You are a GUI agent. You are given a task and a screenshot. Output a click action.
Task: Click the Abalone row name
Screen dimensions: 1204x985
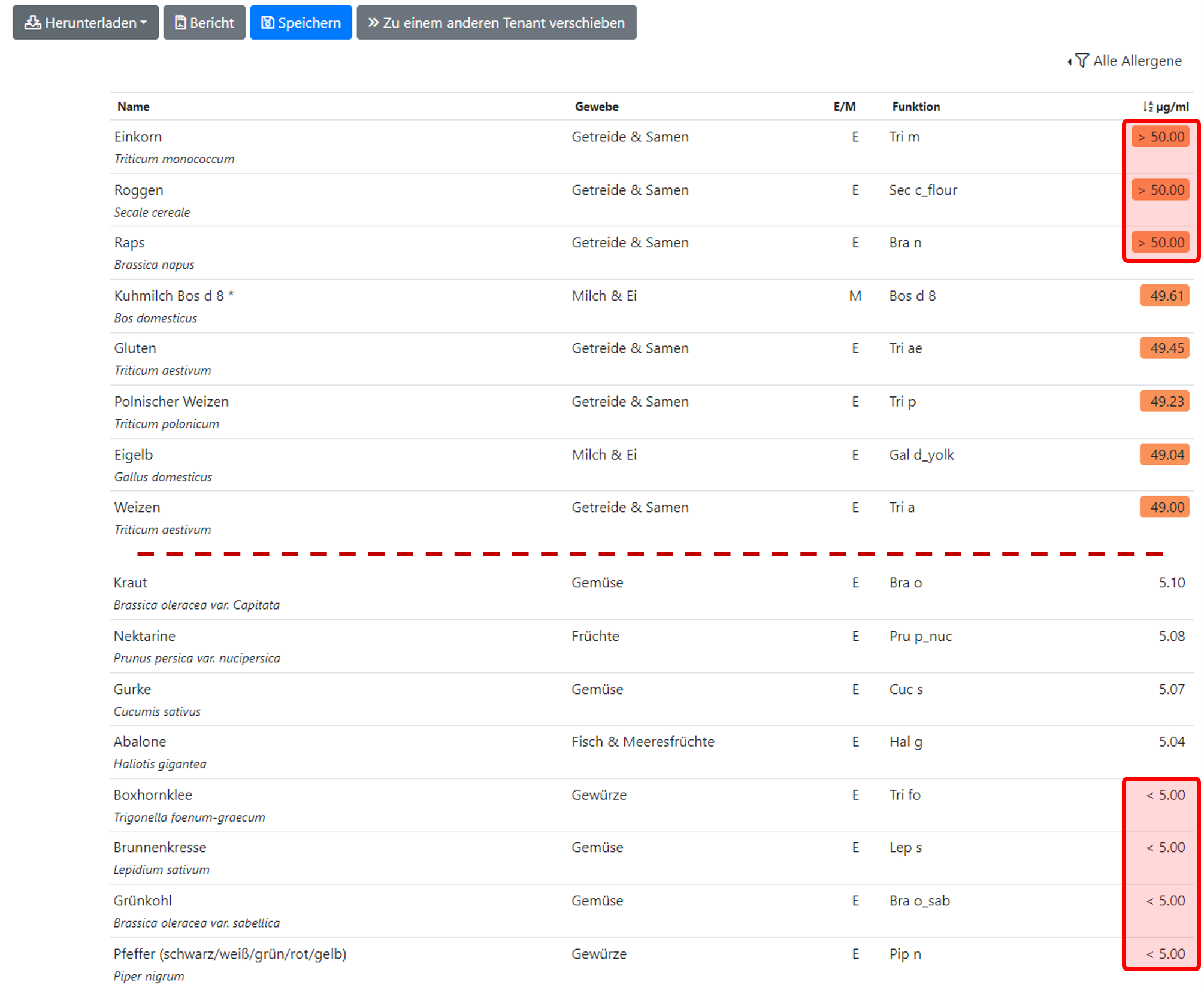coord(140,742)
